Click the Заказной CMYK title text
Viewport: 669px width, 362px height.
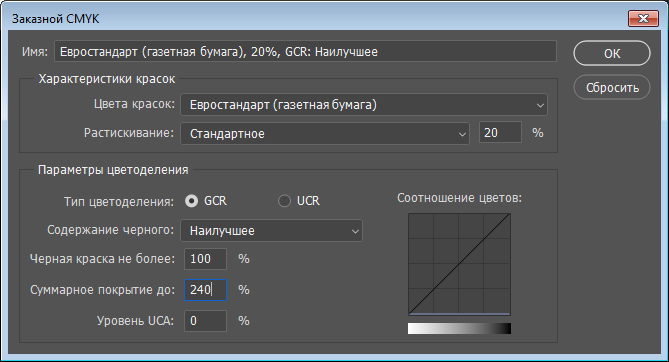[55, 19]
